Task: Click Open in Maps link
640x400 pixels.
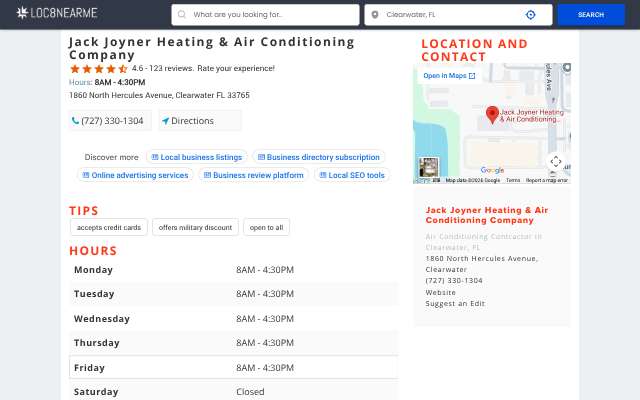Action: (x=449, y=76)
